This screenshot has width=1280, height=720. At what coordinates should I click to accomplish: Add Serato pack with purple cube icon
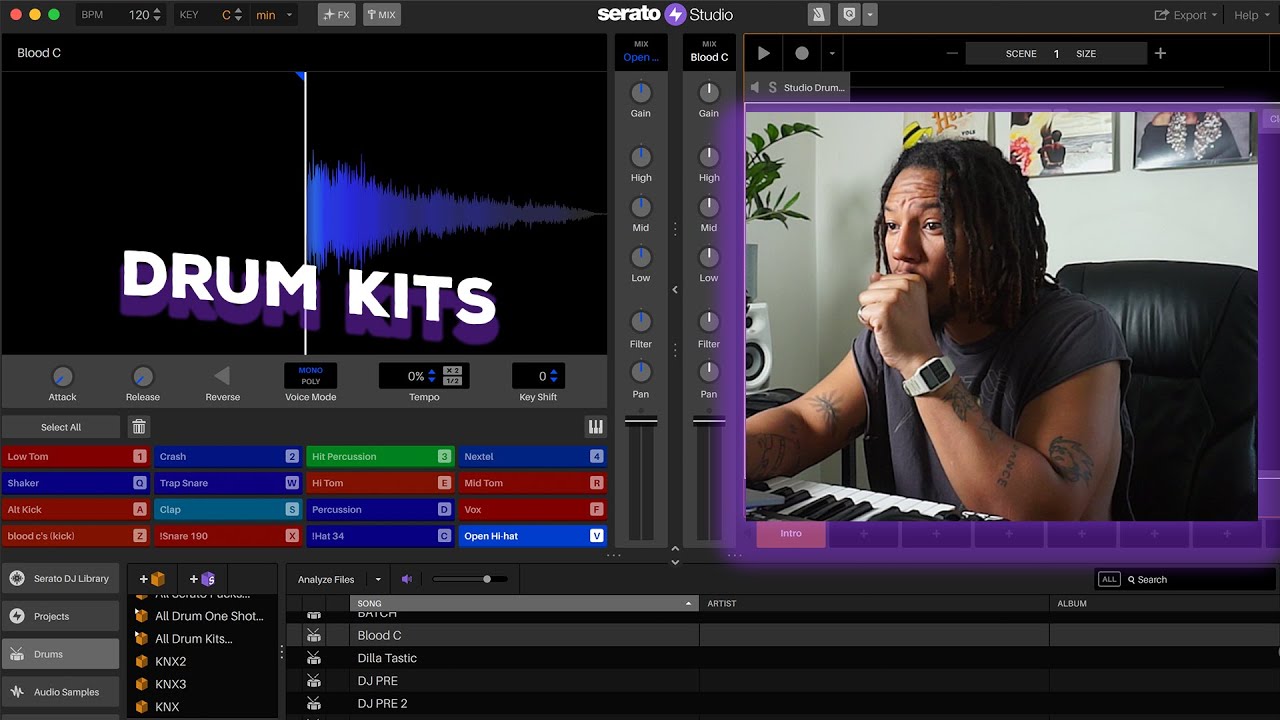[202, 579]
